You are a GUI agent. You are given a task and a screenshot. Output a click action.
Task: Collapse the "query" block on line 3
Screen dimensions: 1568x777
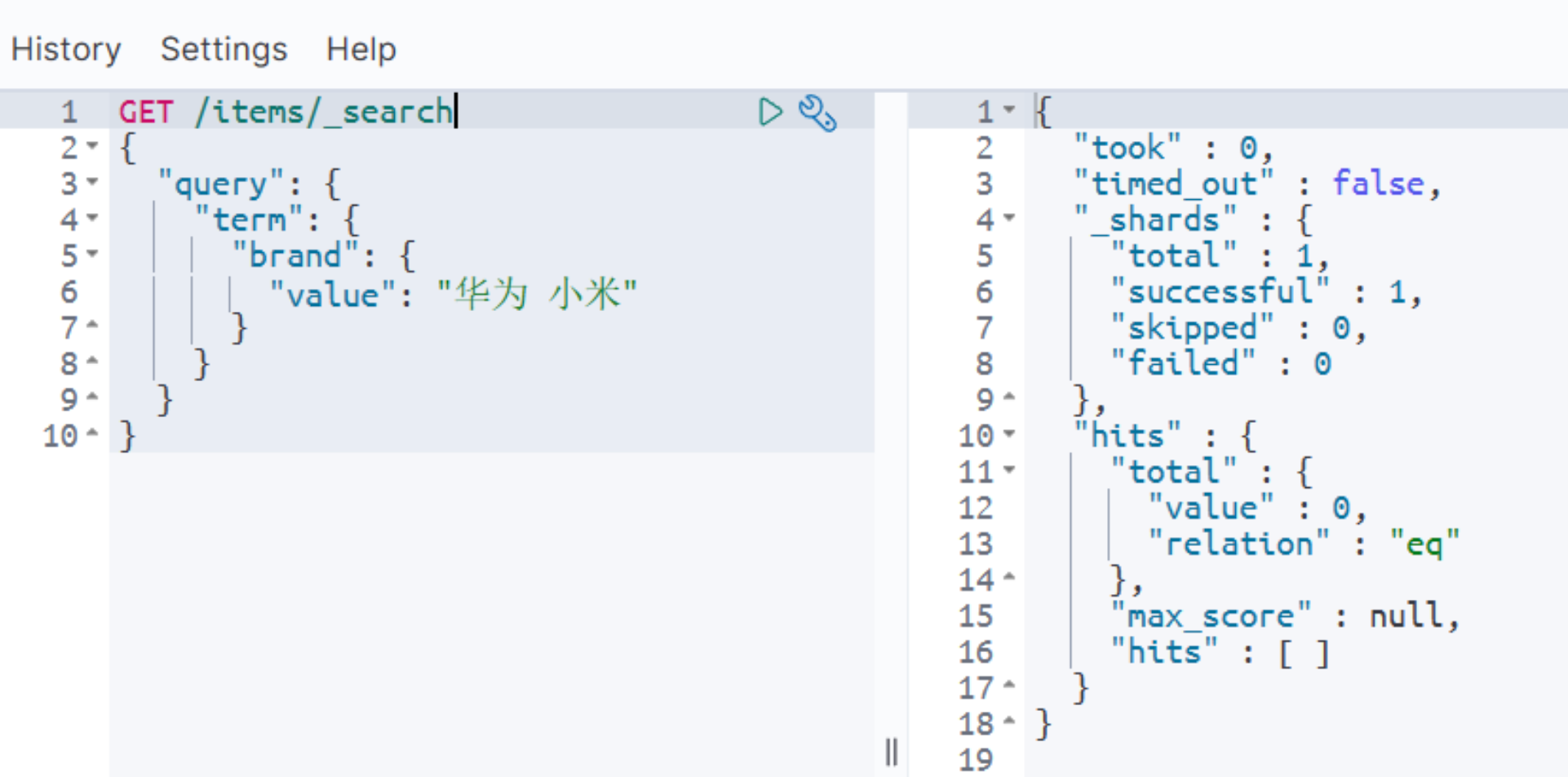92,182
